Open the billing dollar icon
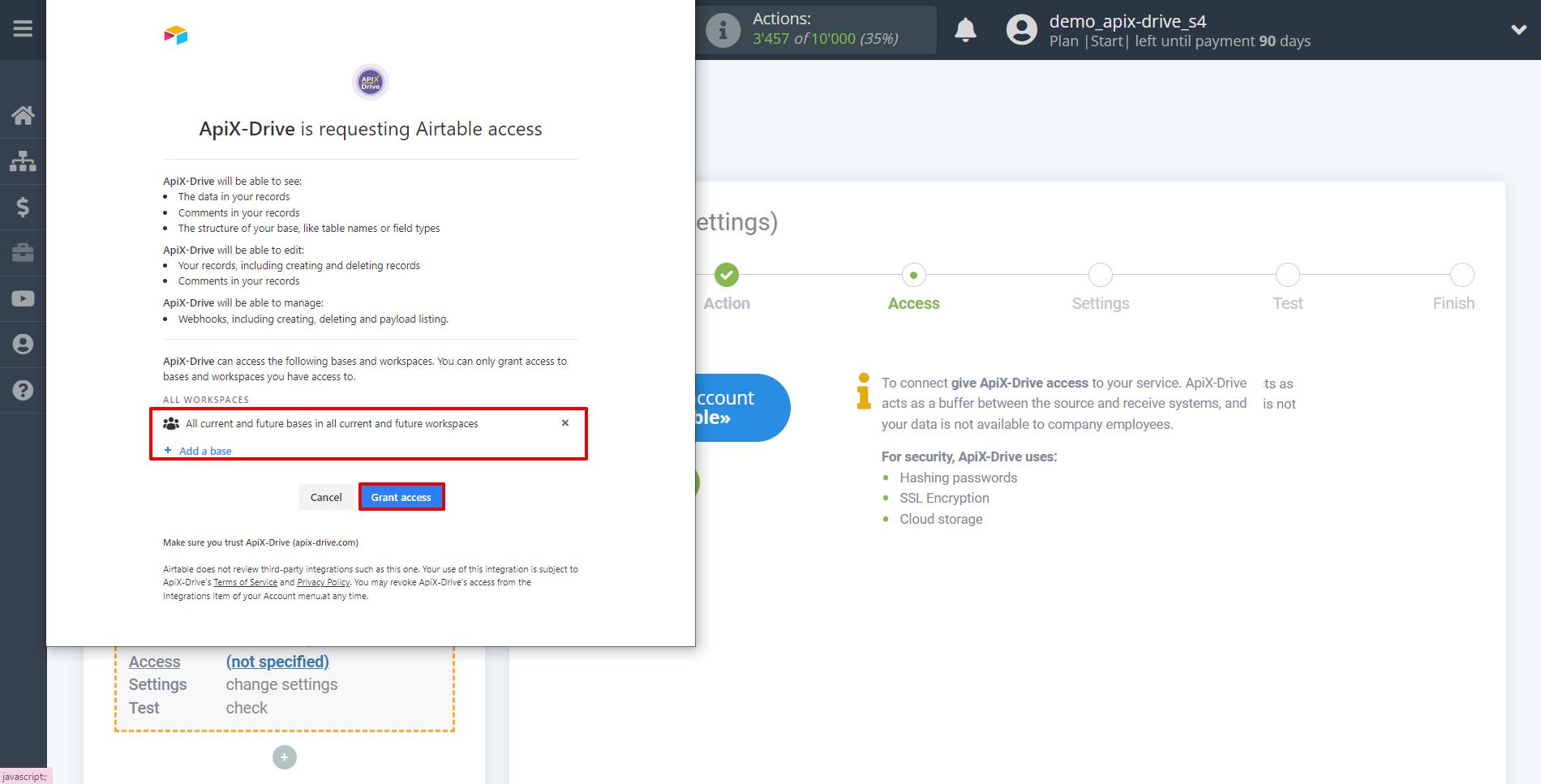This screenshot has width=1541, height=784. (23, 207)
